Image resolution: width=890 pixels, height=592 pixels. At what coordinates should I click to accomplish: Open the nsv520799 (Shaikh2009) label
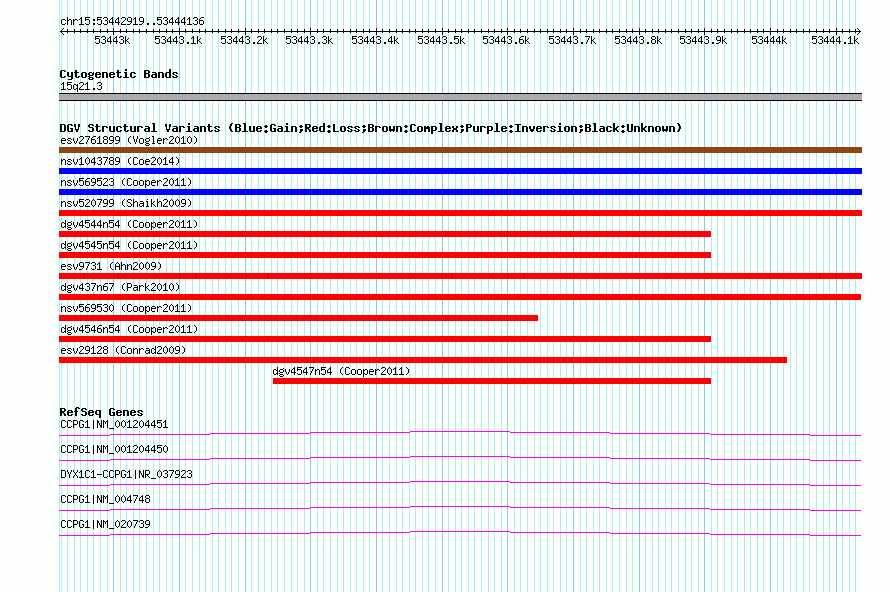coord(126,203)
